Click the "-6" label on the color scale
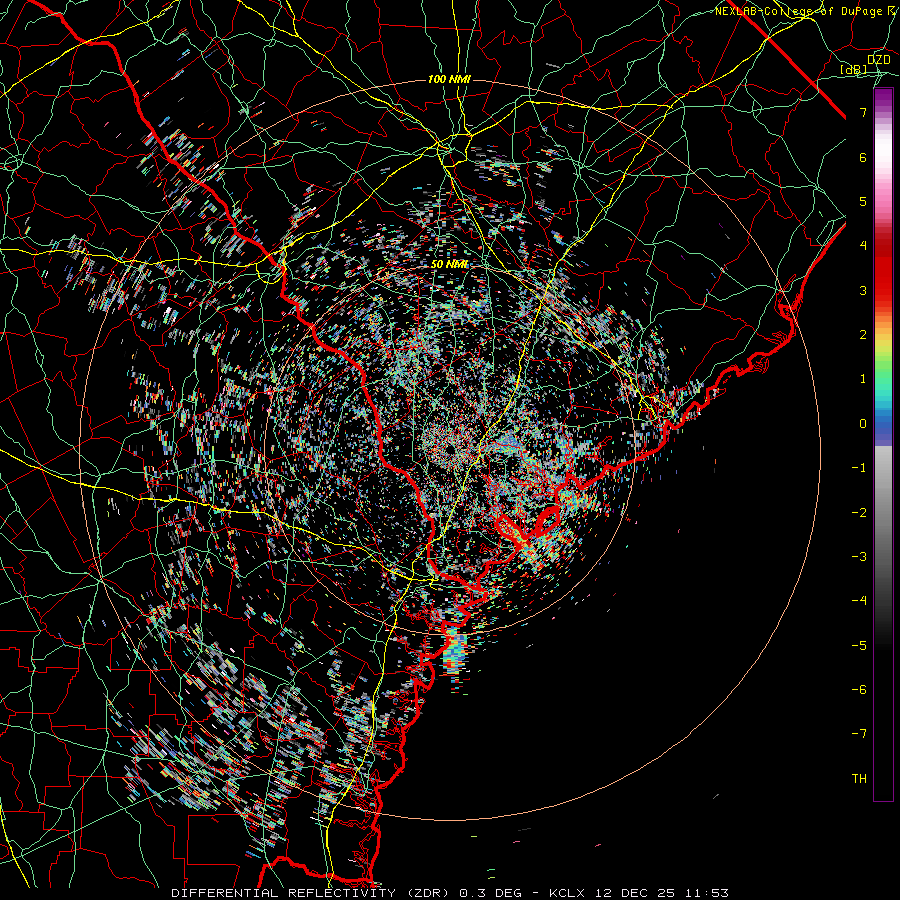 [859, 689]
